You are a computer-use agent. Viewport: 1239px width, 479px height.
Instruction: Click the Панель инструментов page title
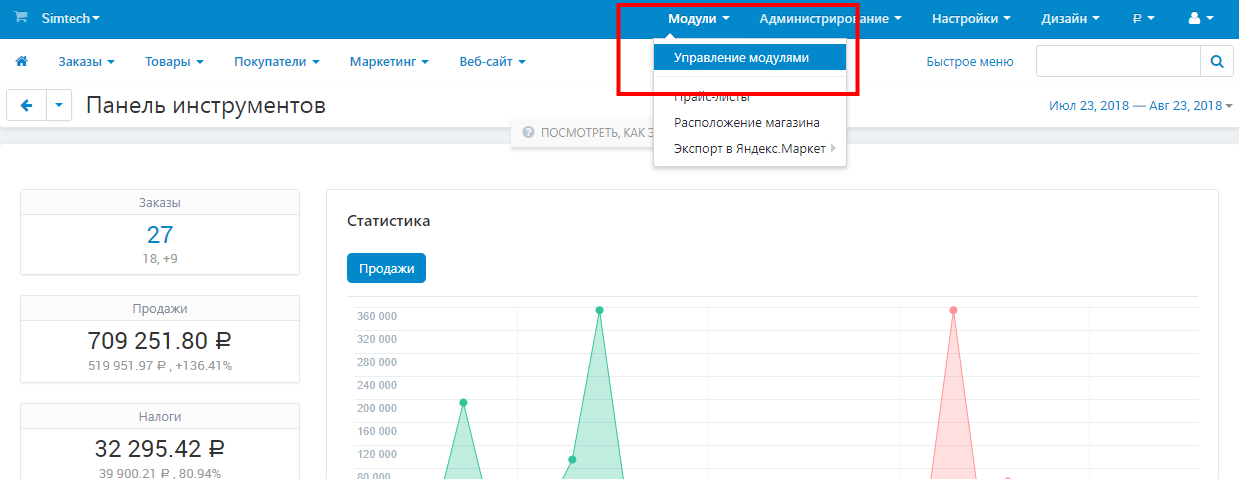[206, 105]
